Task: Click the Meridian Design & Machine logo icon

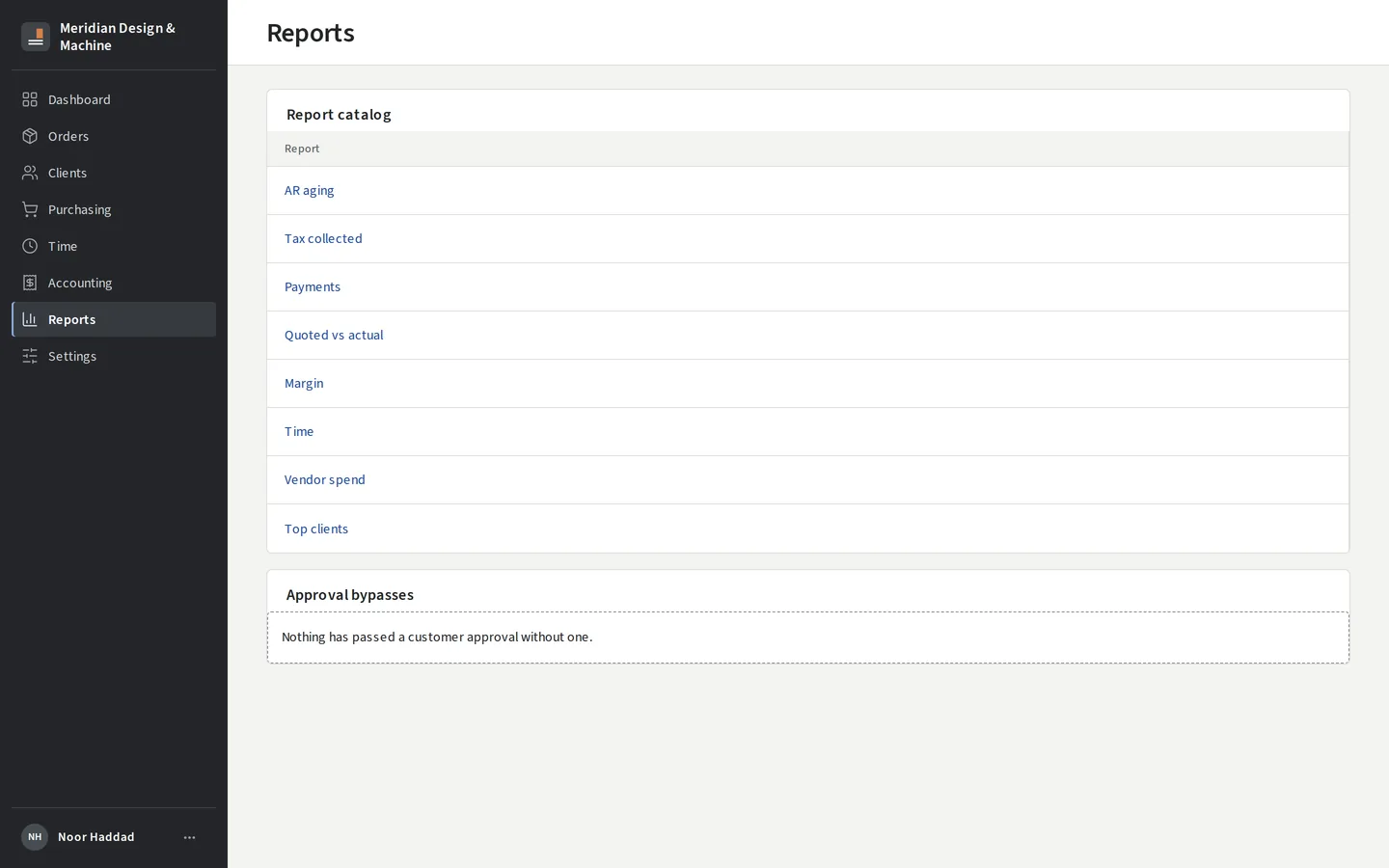Action: [36, 37]
